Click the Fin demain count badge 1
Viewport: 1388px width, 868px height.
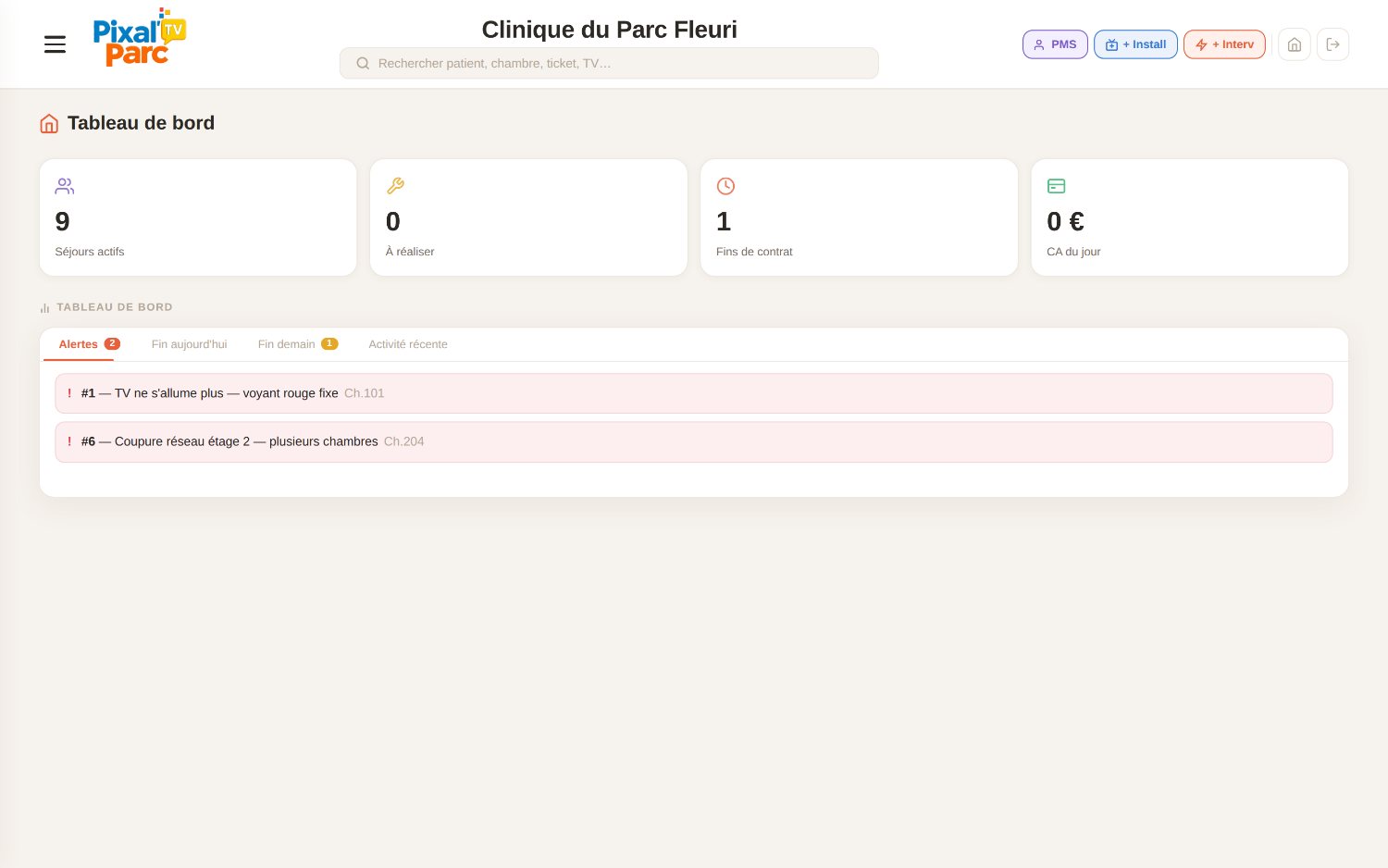(329, 343)
